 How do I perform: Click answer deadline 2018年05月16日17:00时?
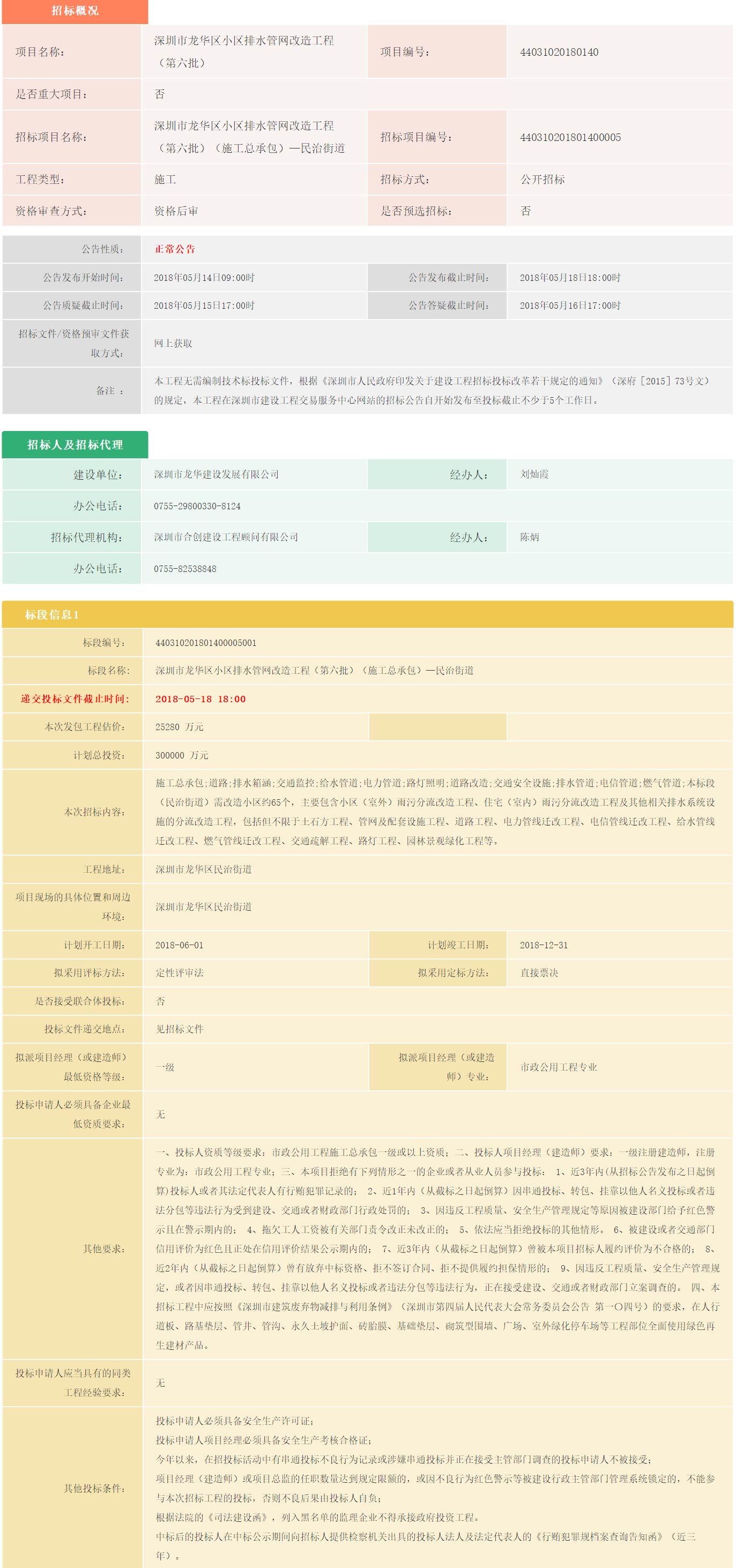570,306
